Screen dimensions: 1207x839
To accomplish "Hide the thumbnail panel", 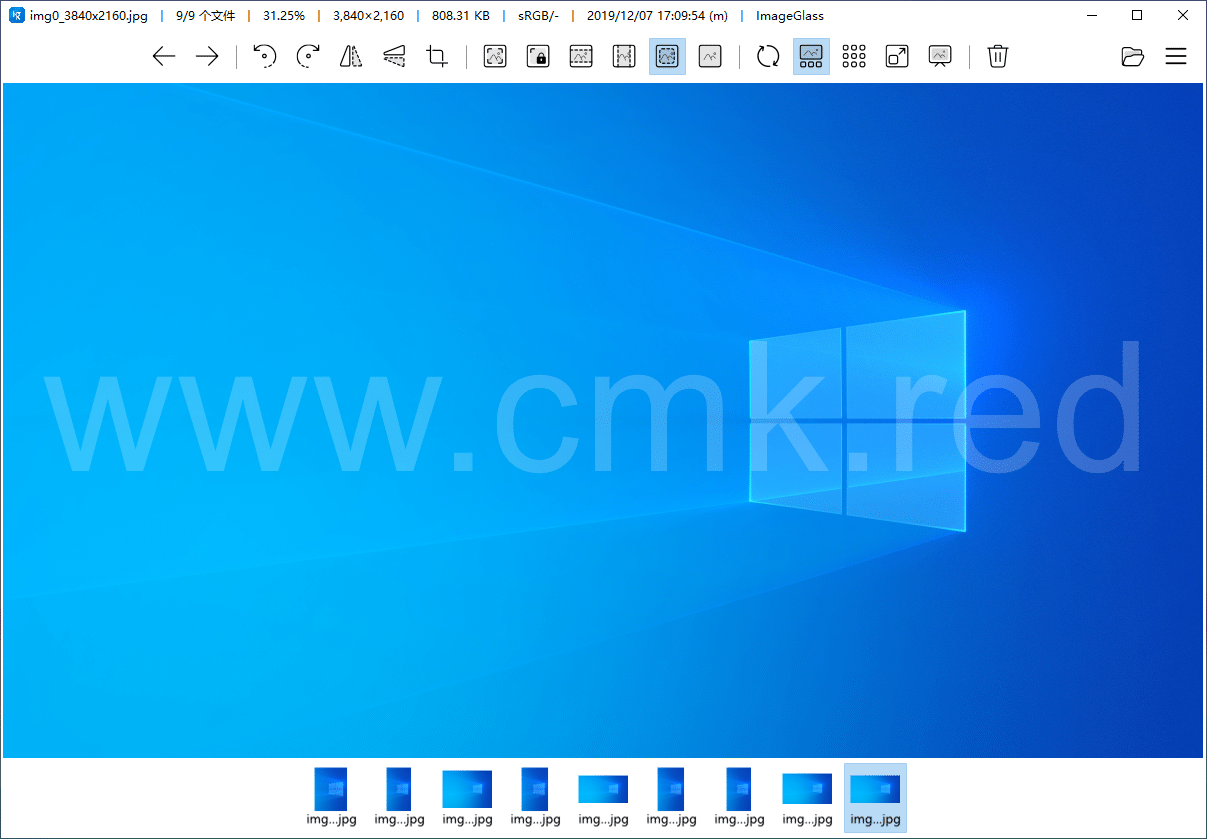I will (811, 57).
